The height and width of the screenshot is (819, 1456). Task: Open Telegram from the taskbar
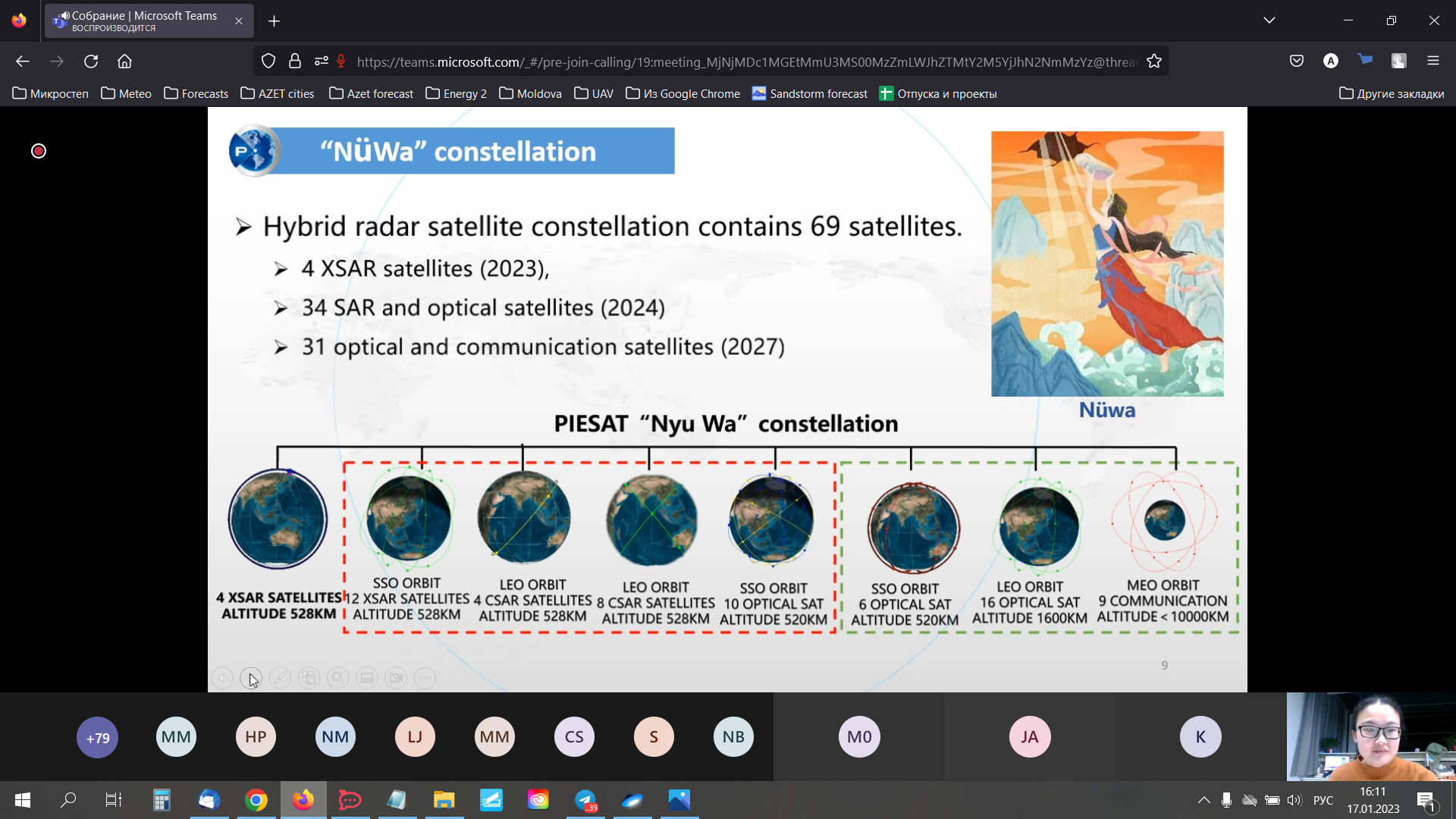coord(585,800)
